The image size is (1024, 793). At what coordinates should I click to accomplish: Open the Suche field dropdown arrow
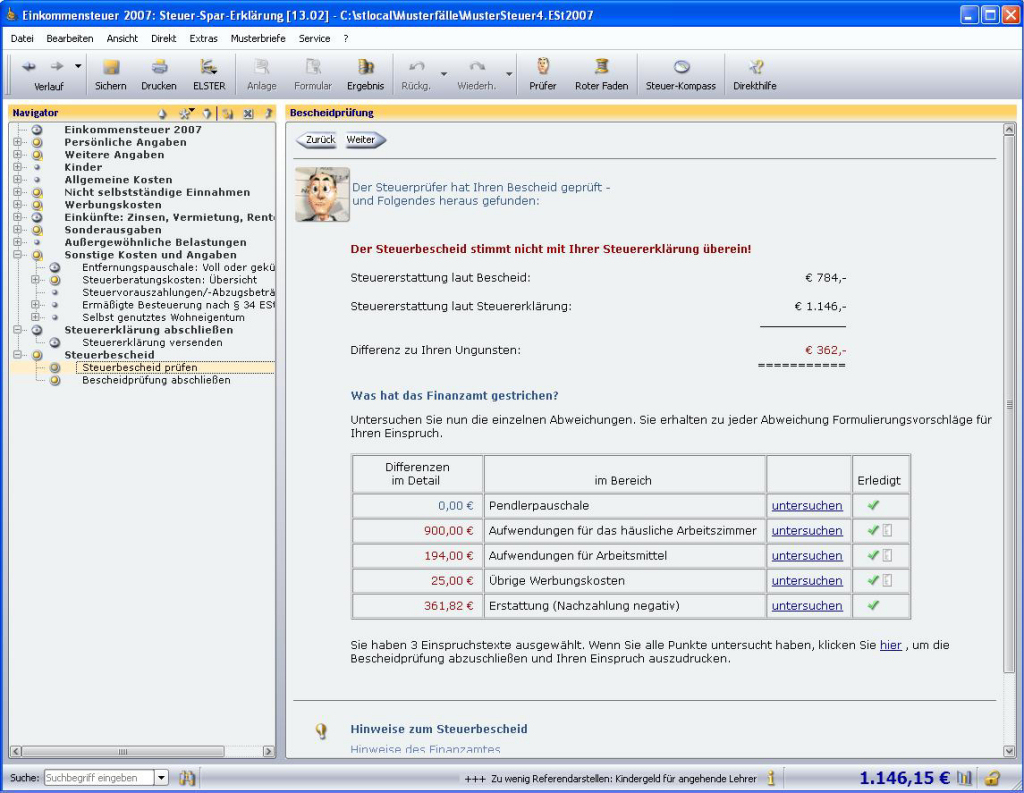[x=161, y=777]
